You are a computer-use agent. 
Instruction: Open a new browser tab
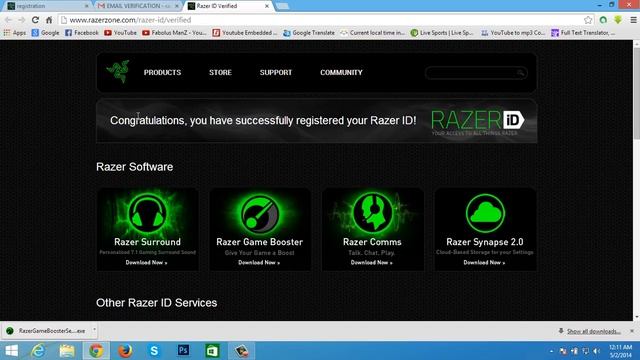point(282,6)
